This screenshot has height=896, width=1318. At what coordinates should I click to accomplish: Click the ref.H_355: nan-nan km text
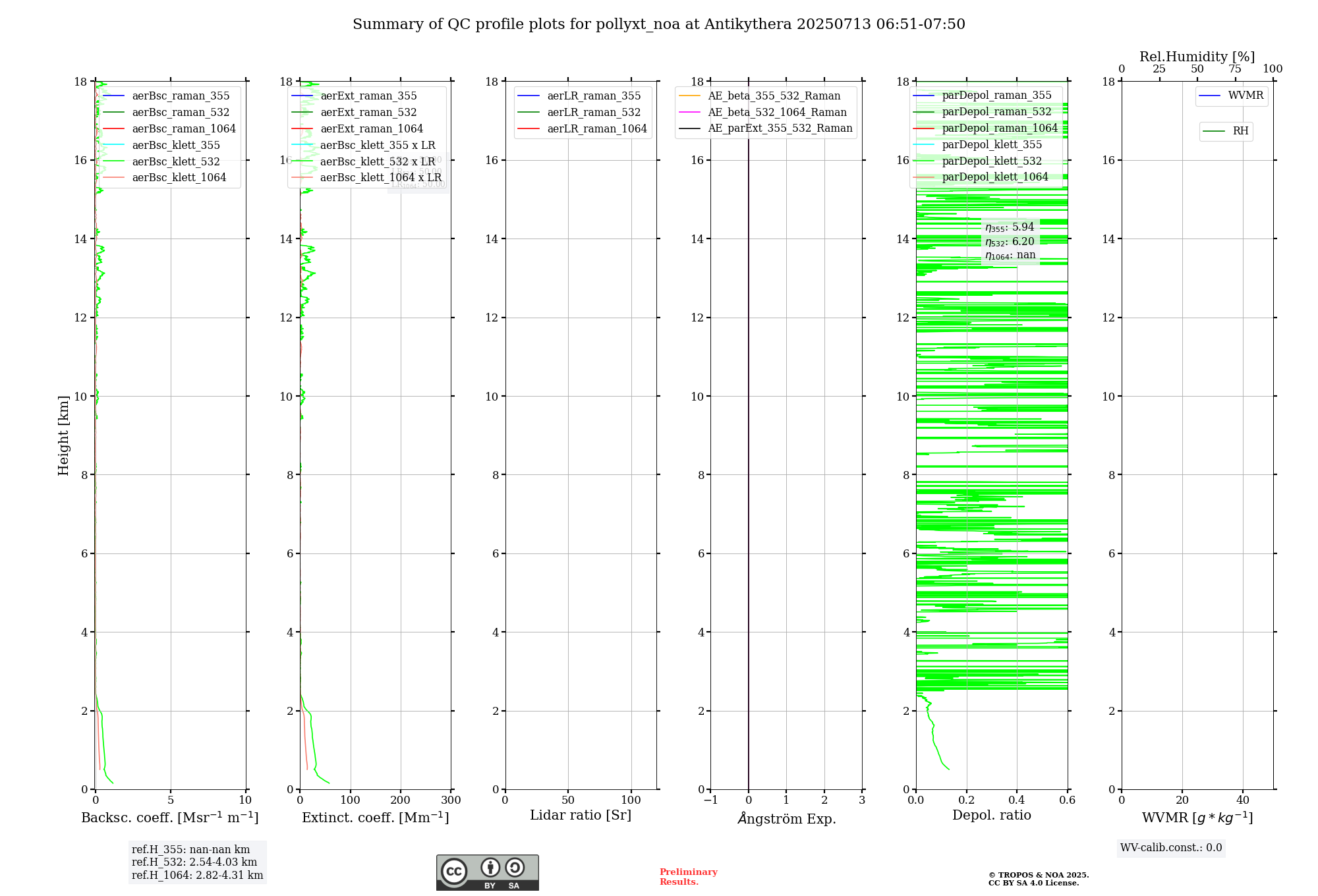point(190,850)
